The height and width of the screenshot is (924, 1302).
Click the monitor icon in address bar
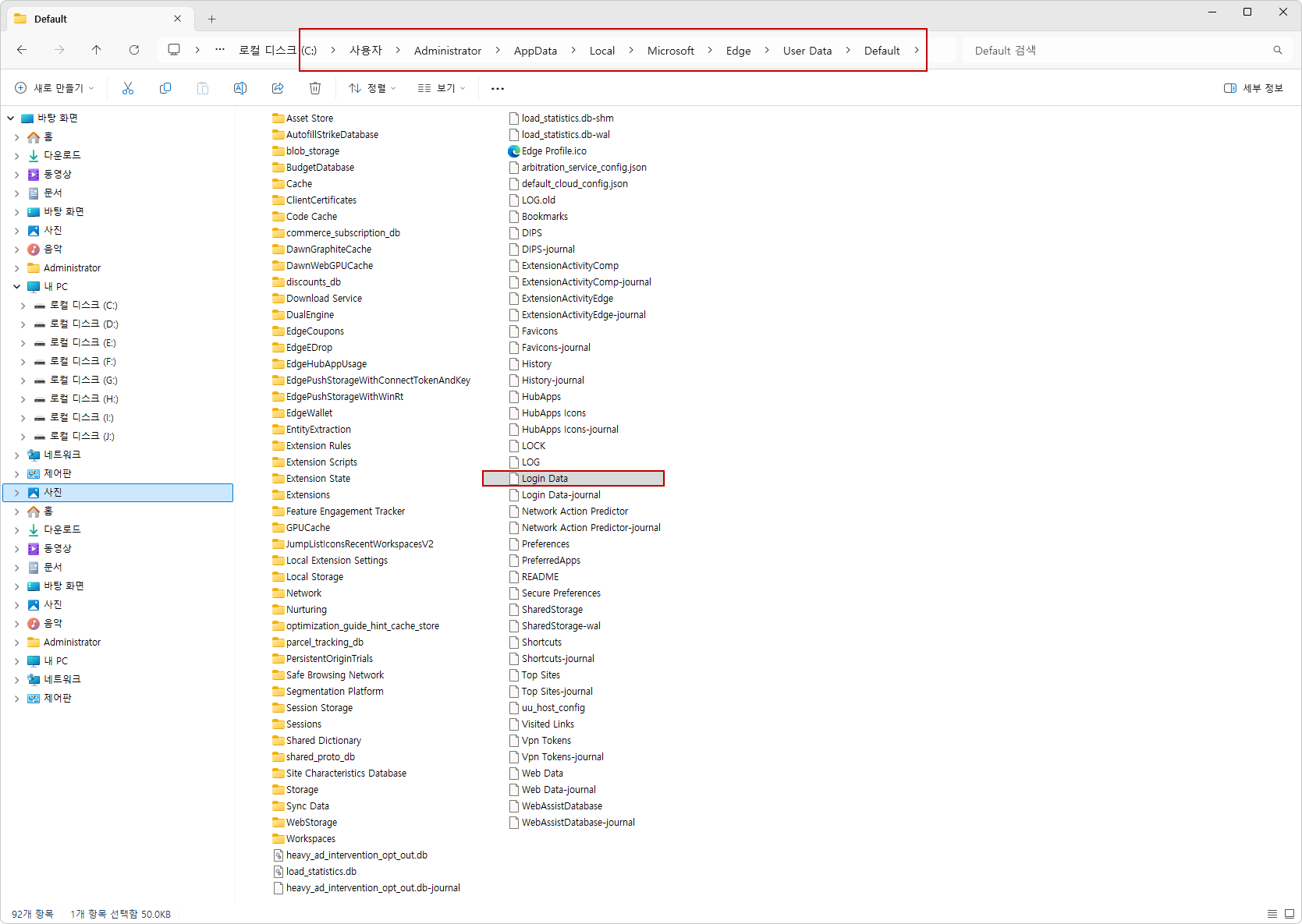click(174, 50)
